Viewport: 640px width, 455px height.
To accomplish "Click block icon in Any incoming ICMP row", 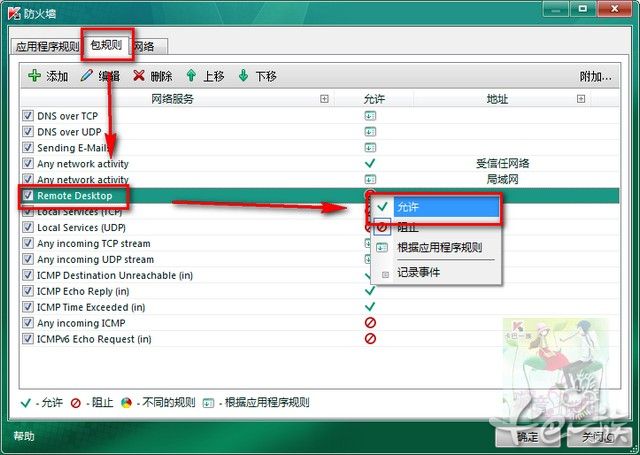I will (x=370, y=323).
